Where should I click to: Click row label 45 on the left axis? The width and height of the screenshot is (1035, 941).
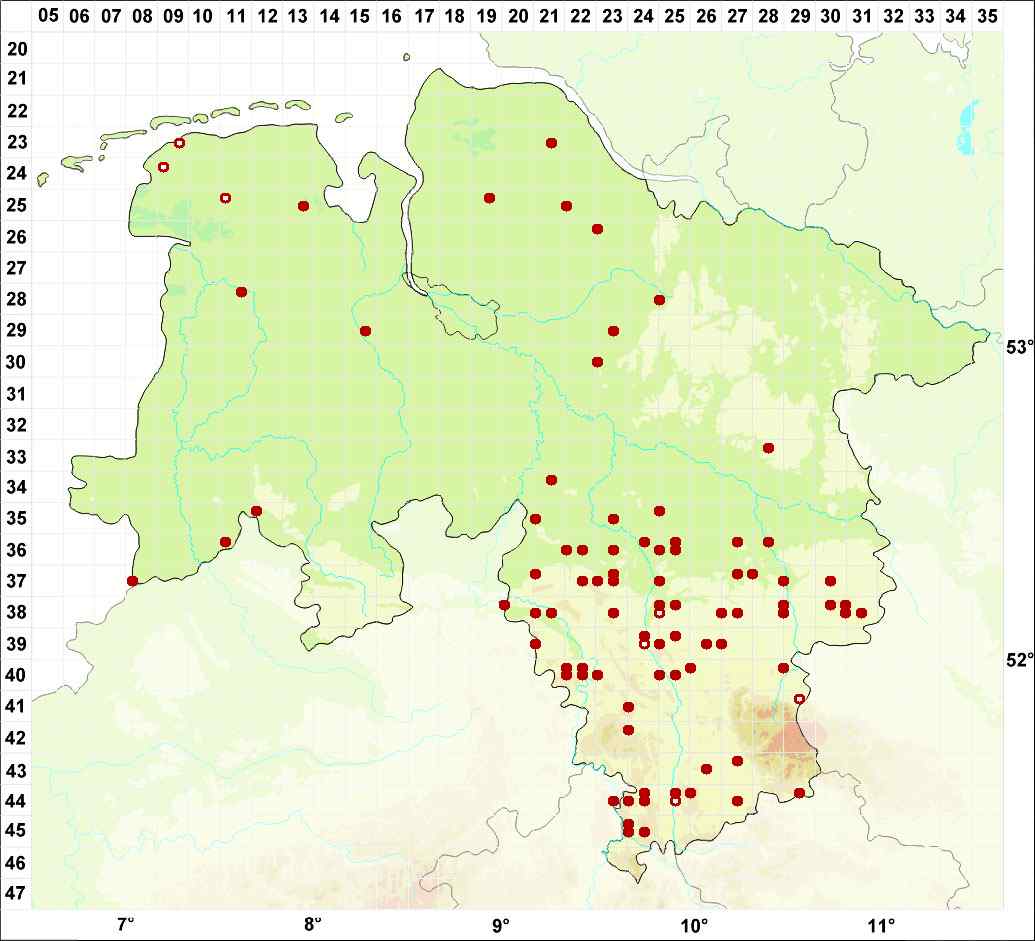point(17,830)
